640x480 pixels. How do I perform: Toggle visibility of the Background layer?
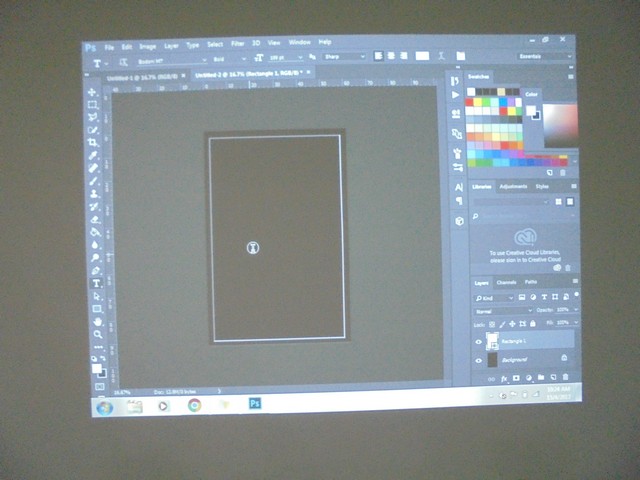478,359
